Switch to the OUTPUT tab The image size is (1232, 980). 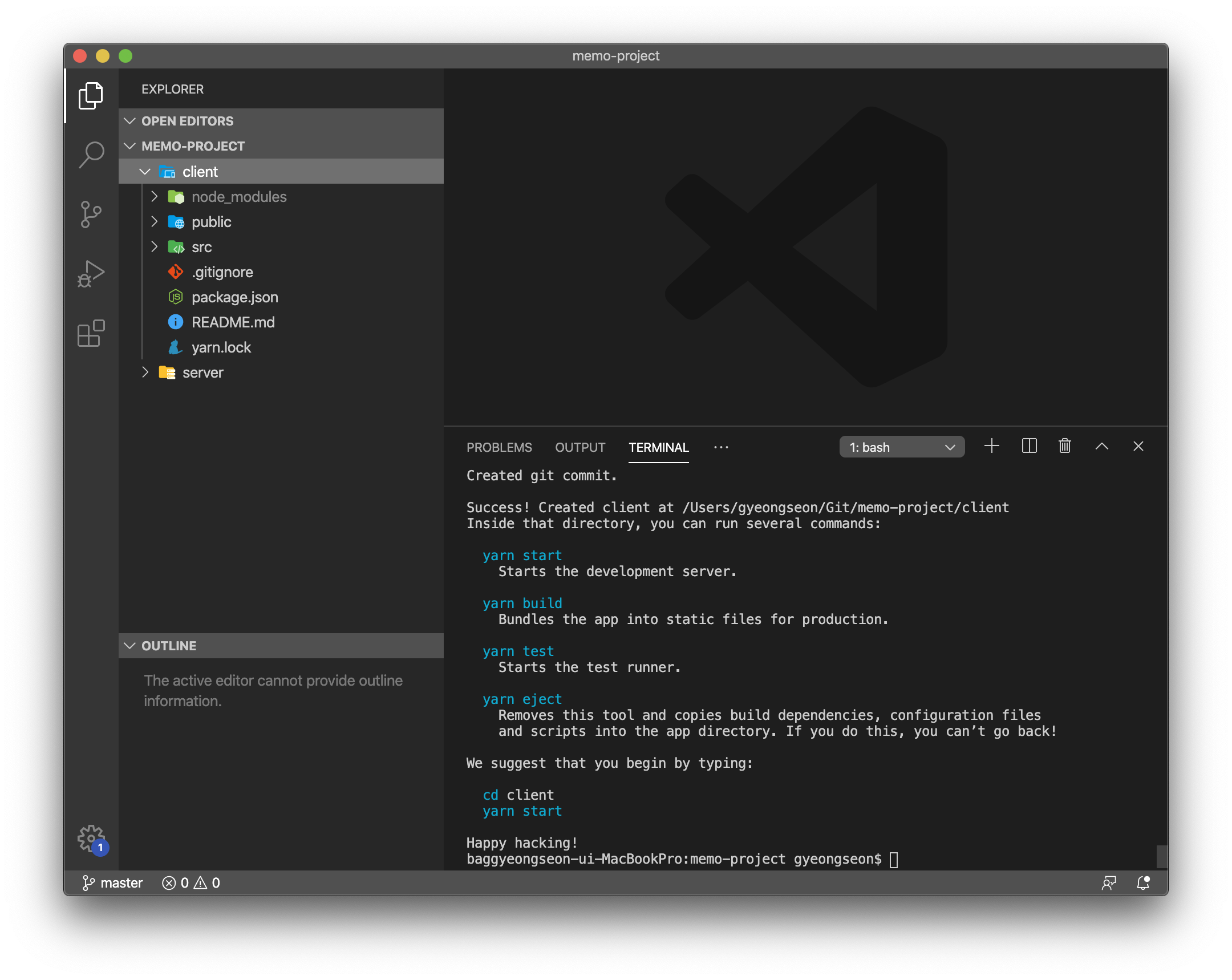coord(579,447)
